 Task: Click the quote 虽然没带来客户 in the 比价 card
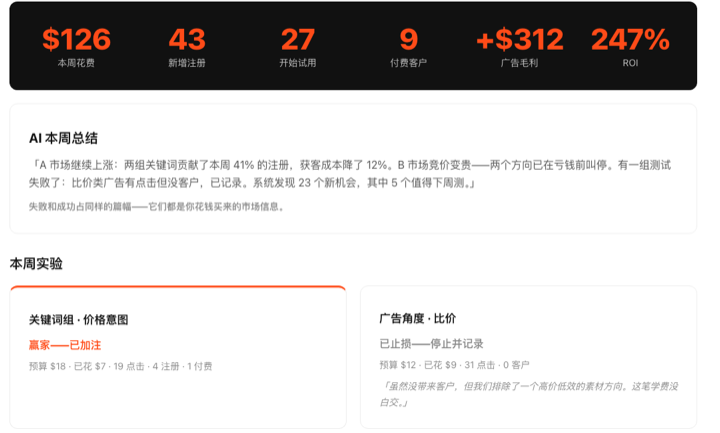529,394
